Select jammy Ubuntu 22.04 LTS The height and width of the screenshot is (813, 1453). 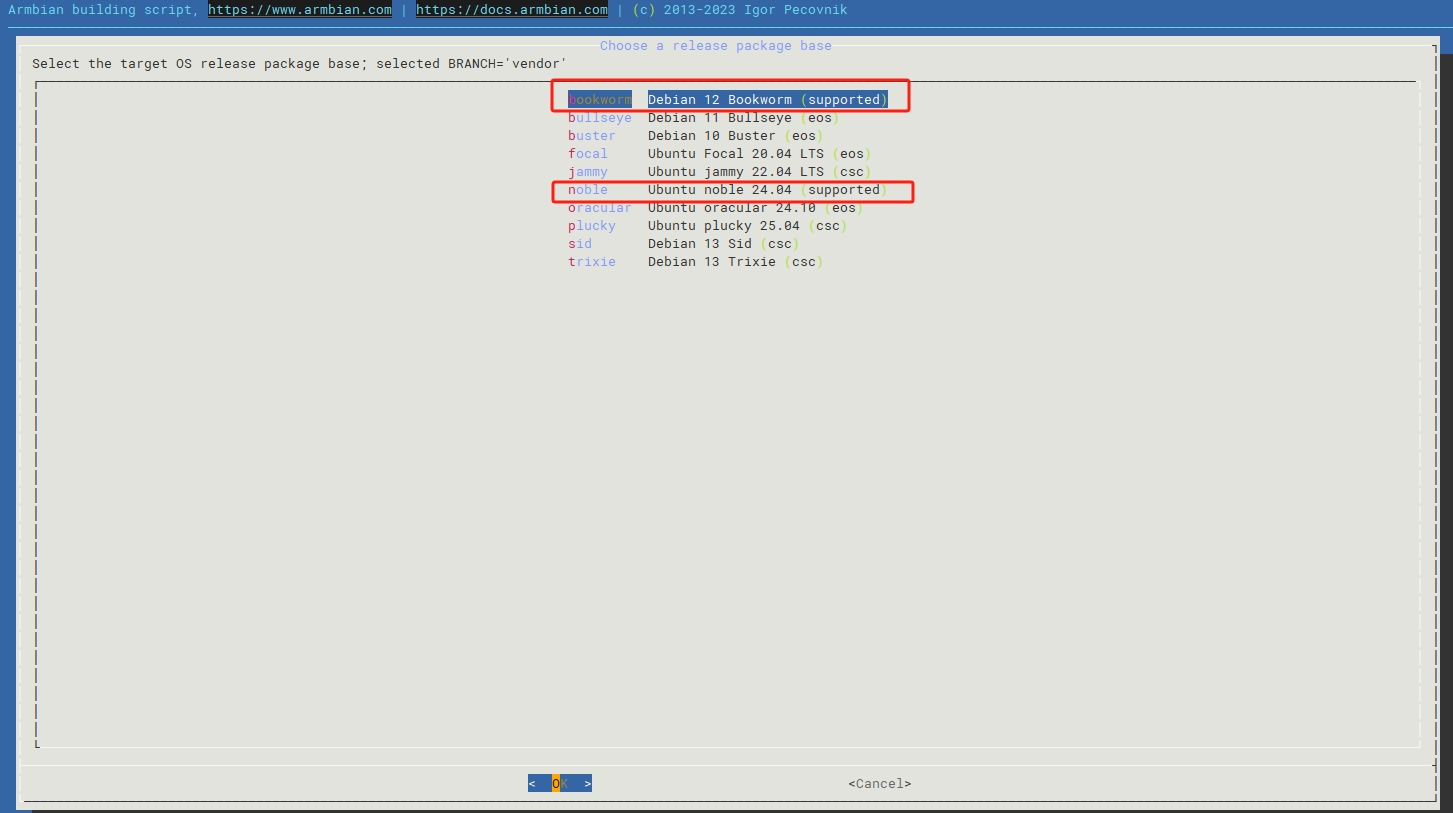[x=588, y=172]
